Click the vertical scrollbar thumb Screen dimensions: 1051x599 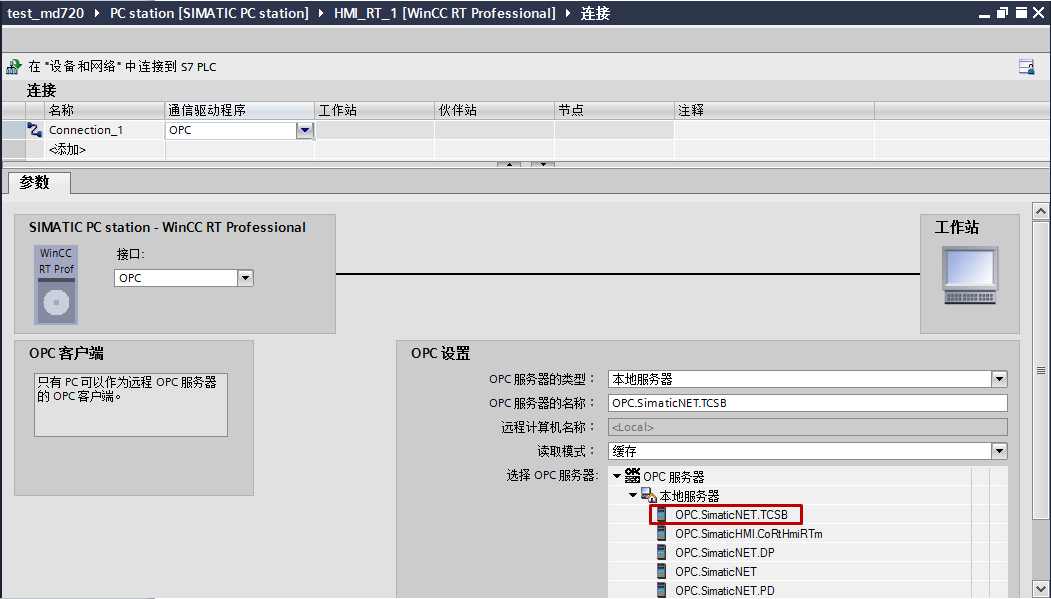tap(1040, 370)
